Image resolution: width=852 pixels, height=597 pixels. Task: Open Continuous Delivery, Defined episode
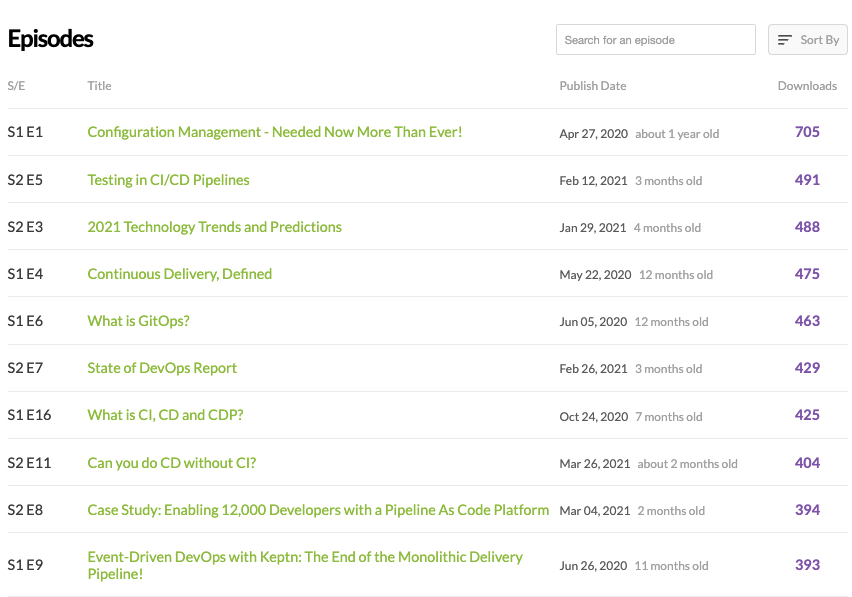179,274
